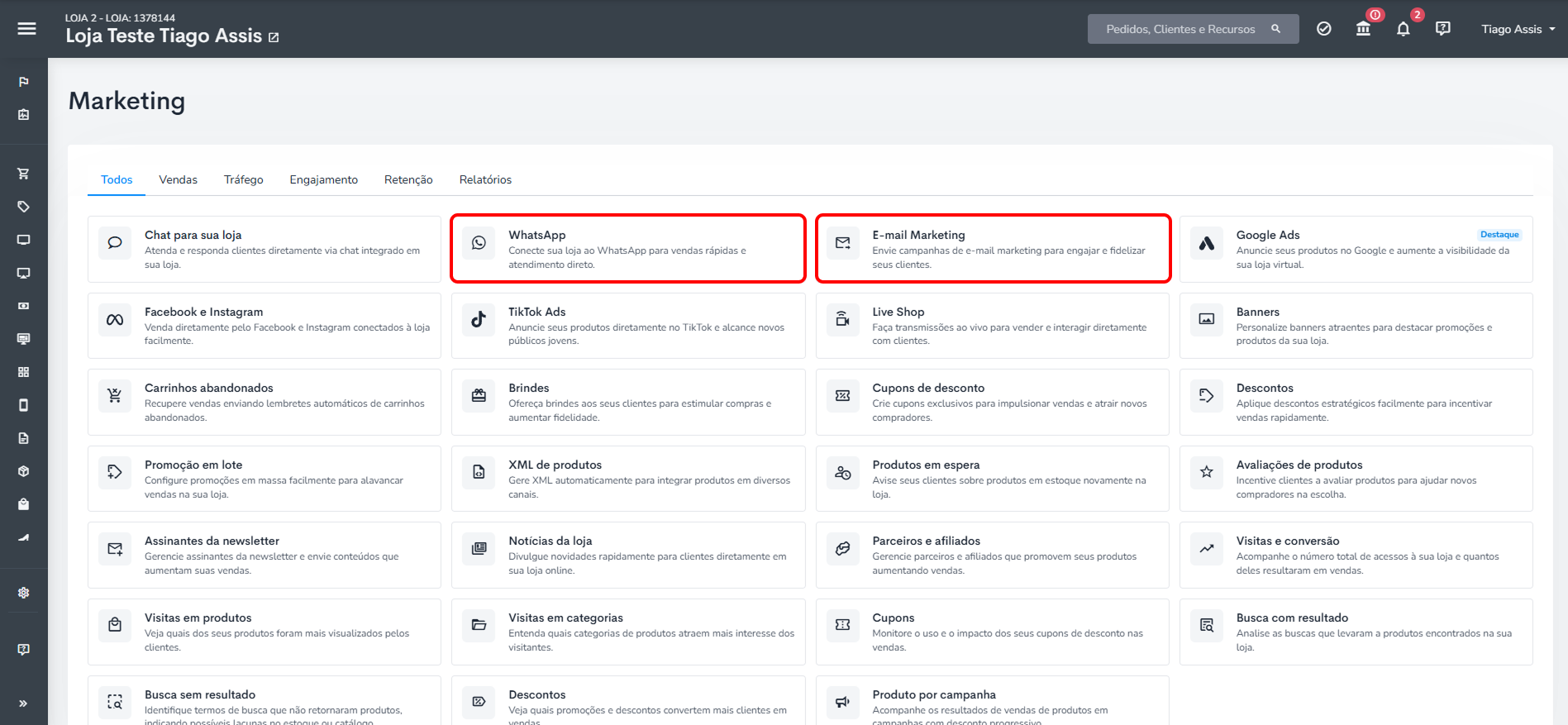
Task: Open the WhatsApp marketing card
Action: (x=628, y=249)
